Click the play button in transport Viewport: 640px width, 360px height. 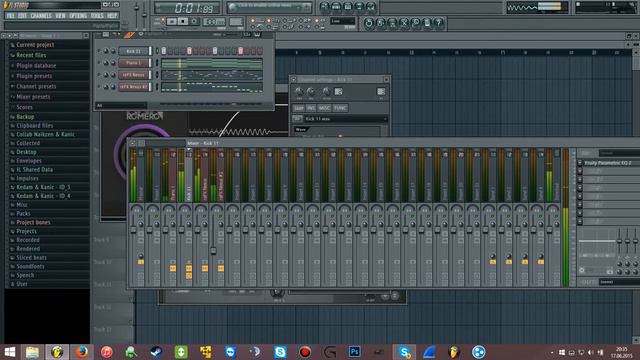[172, 21]
